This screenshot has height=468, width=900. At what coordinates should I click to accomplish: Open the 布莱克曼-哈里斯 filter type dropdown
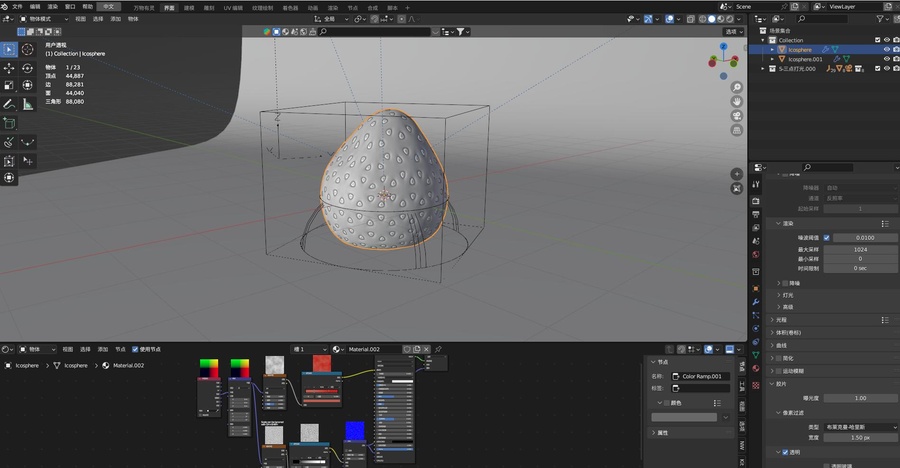(x=860, y=427)
